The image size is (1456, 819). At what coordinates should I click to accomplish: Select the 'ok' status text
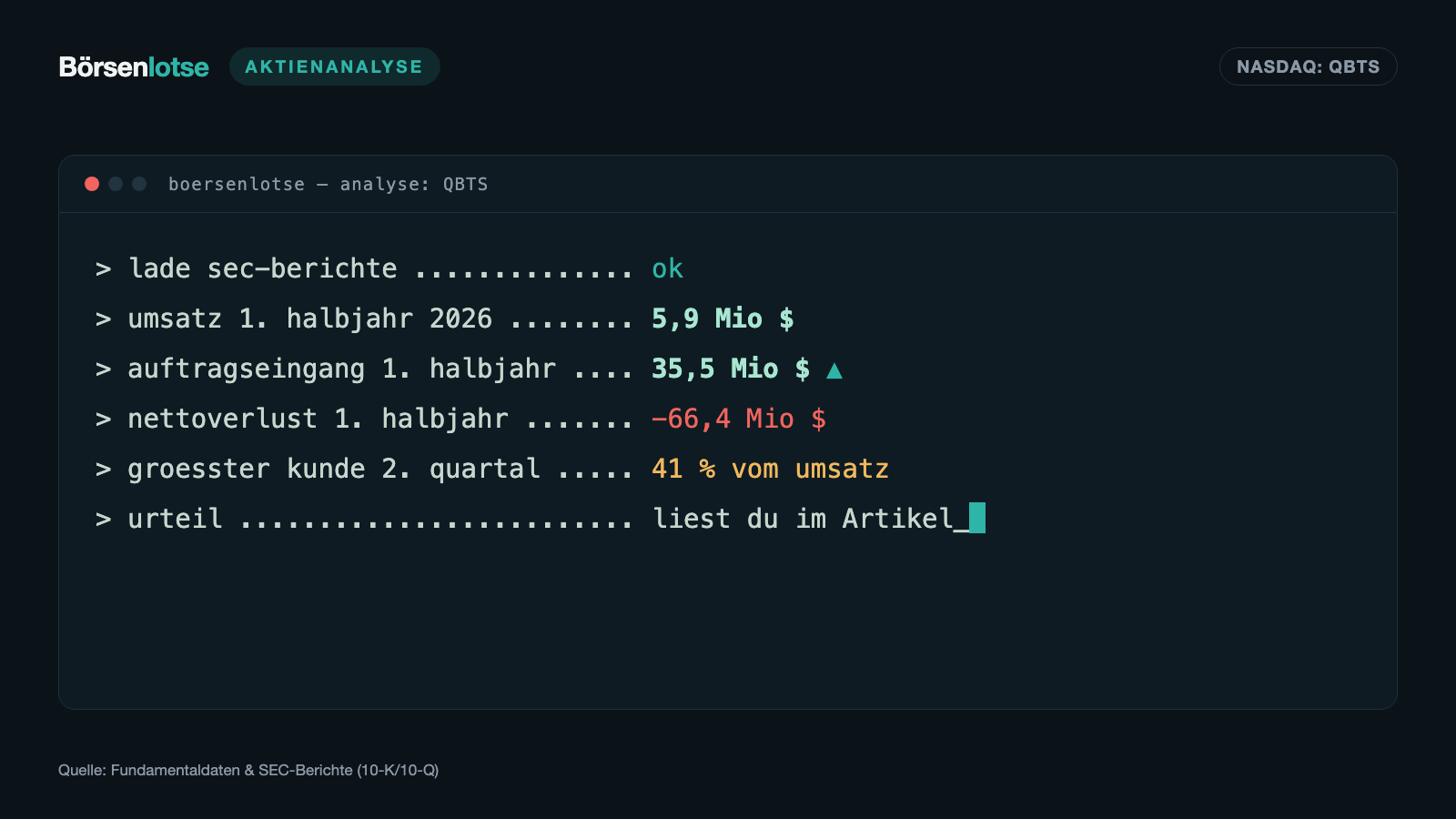(667, 268)
